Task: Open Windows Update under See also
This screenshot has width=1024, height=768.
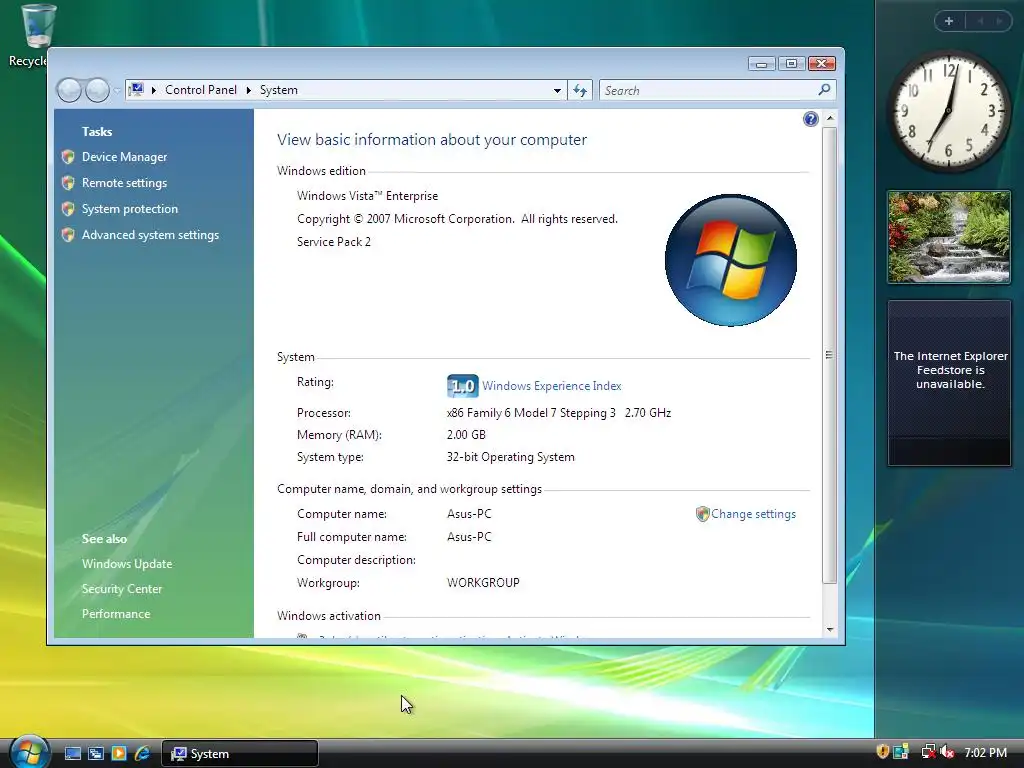Action: [127, 564]
